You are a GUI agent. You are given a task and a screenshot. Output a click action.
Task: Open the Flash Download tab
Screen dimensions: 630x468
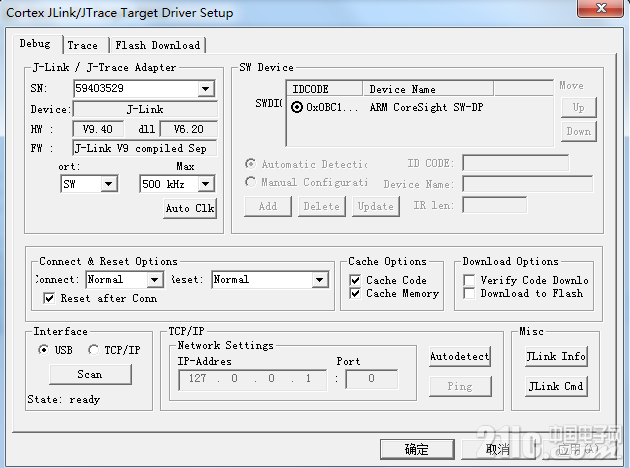coord(158,45)
